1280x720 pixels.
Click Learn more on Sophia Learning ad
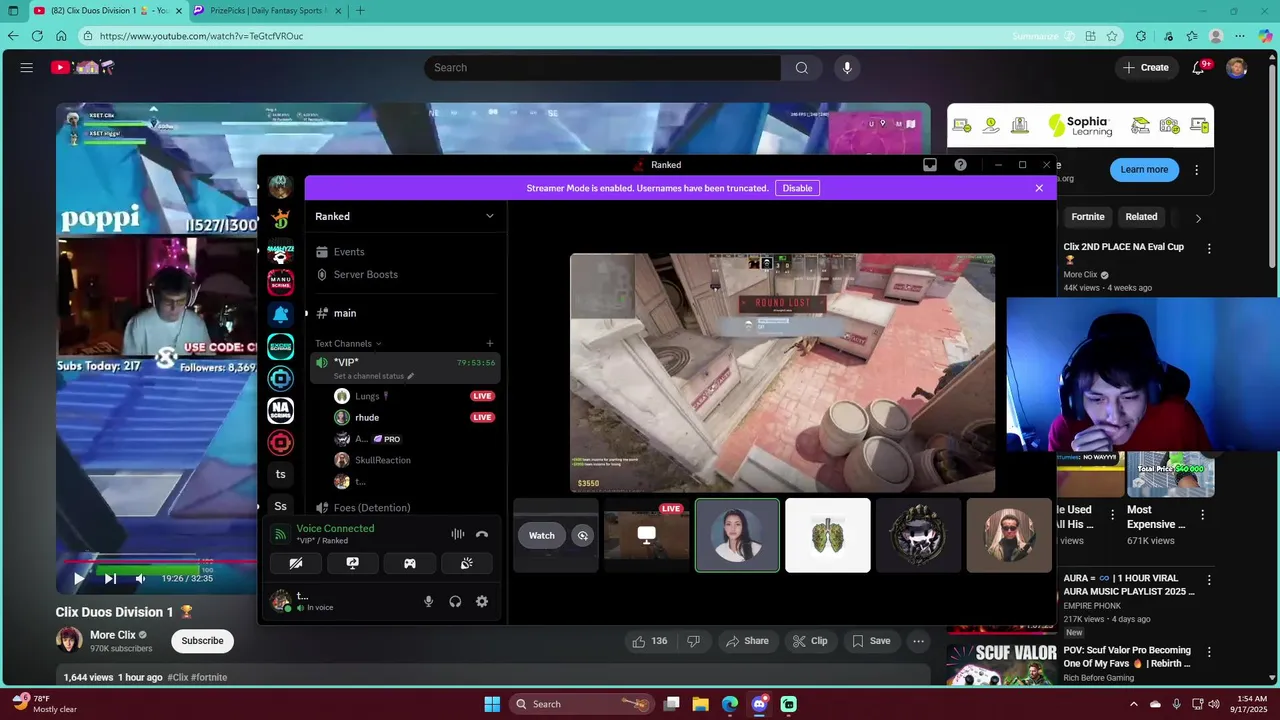(x=1144, y=169)
